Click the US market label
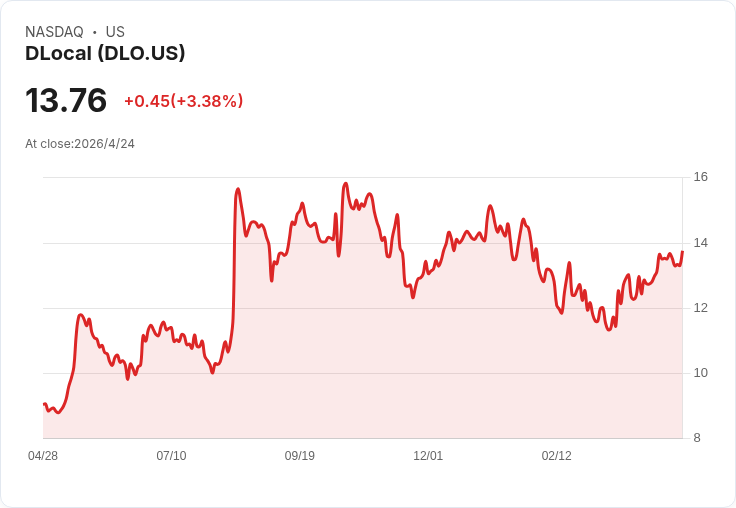Viewport: 736px width, 508px height. tap(115, 32)
